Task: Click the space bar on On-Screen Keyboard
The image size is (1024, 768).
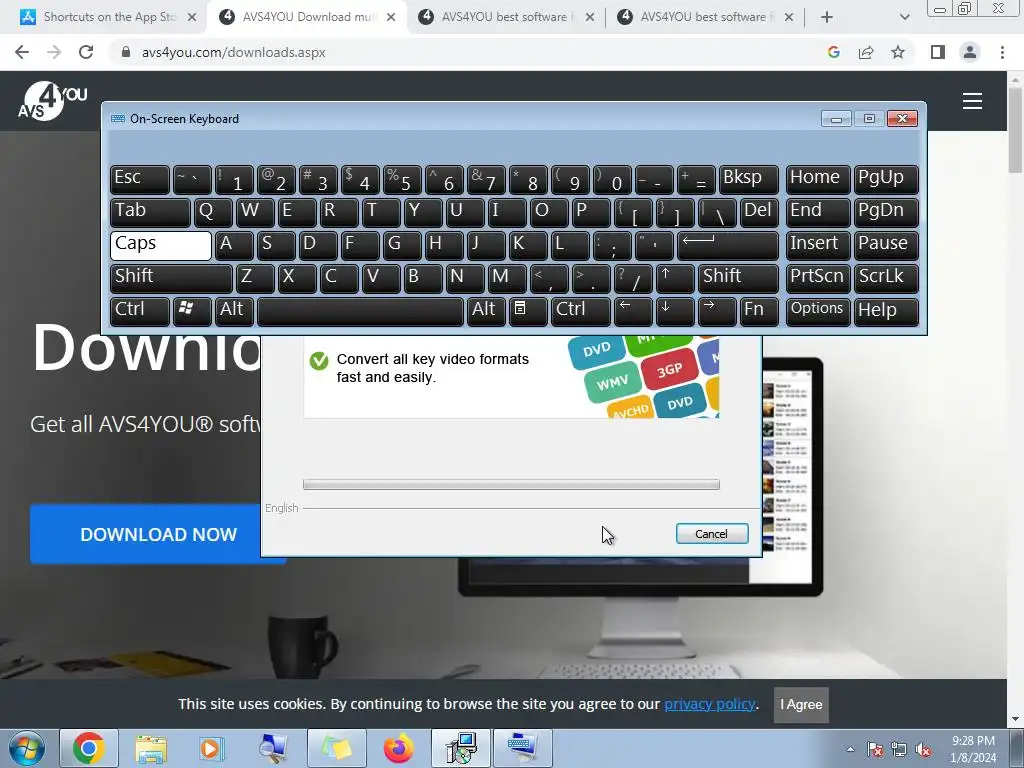Action: click(x=360, y=311)
